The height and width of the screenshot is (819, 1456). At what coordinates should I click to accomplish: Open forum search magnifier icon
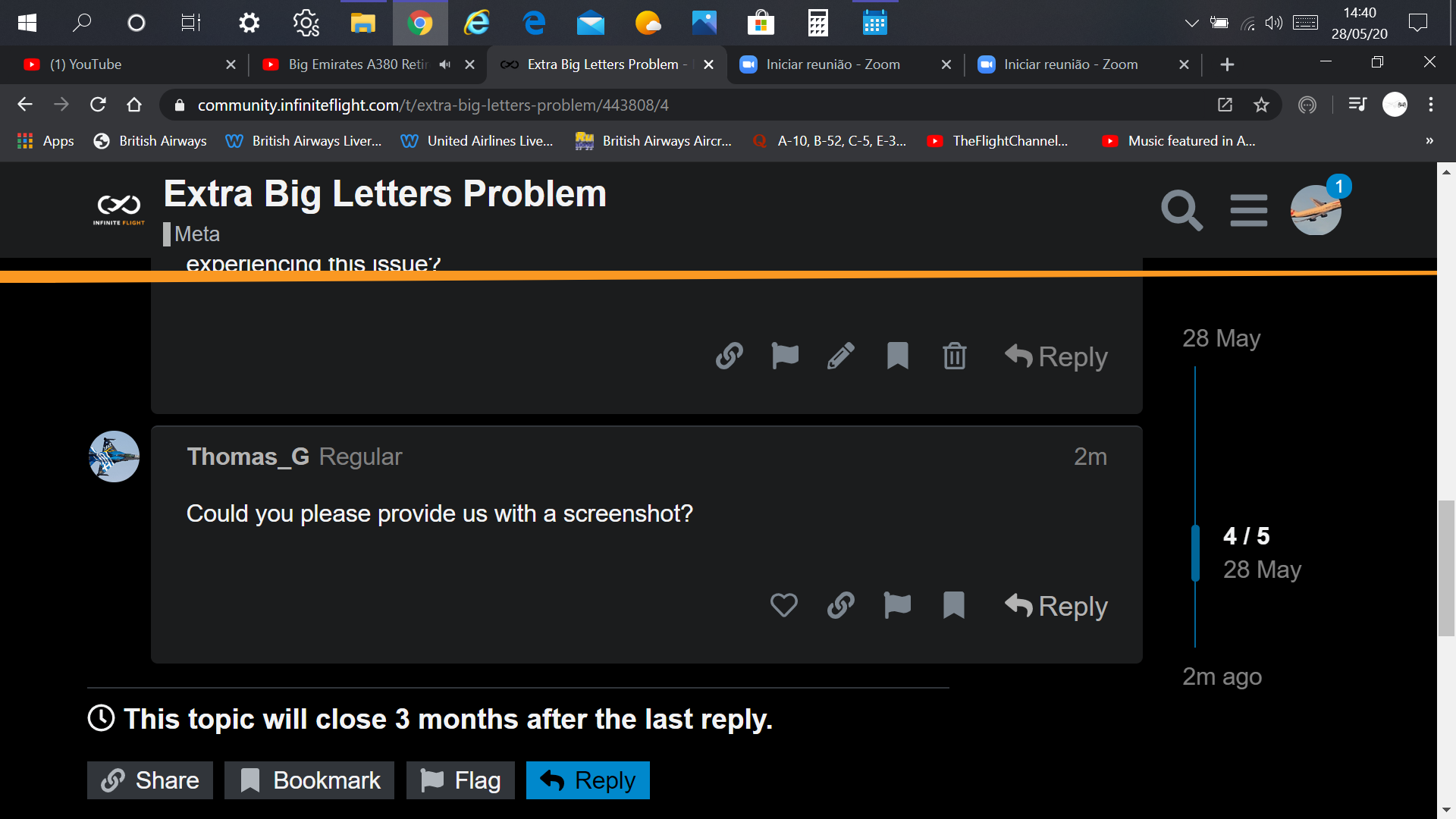(1181, 210)
